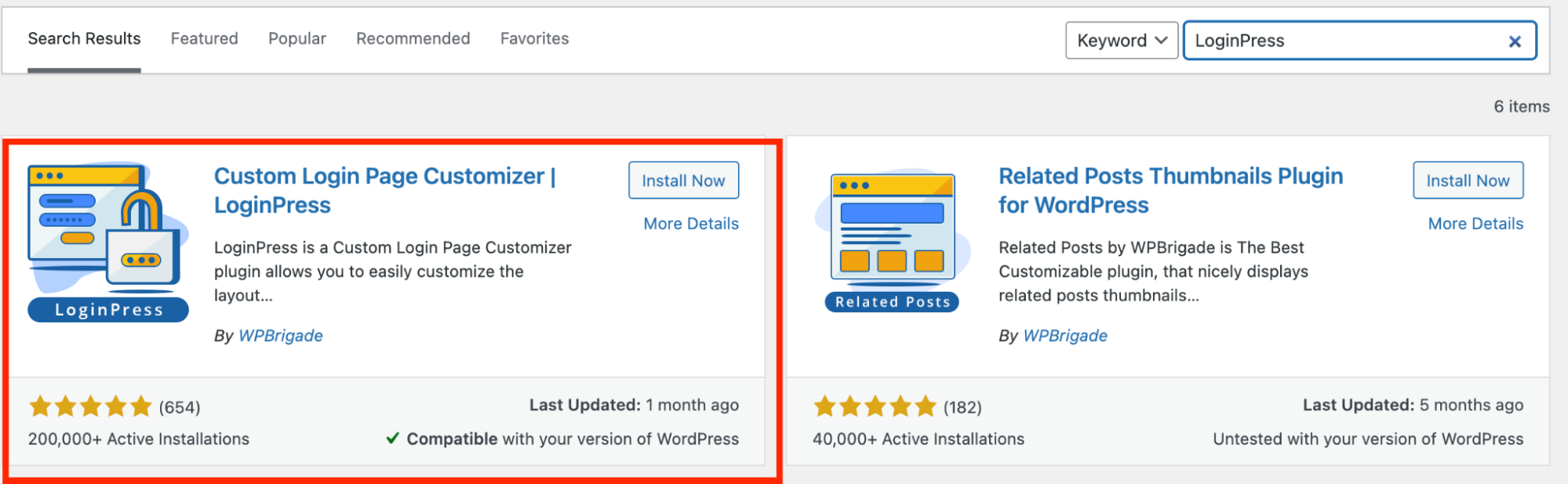
Task: Switch to the Popular tab
Action: click(297, 39)
